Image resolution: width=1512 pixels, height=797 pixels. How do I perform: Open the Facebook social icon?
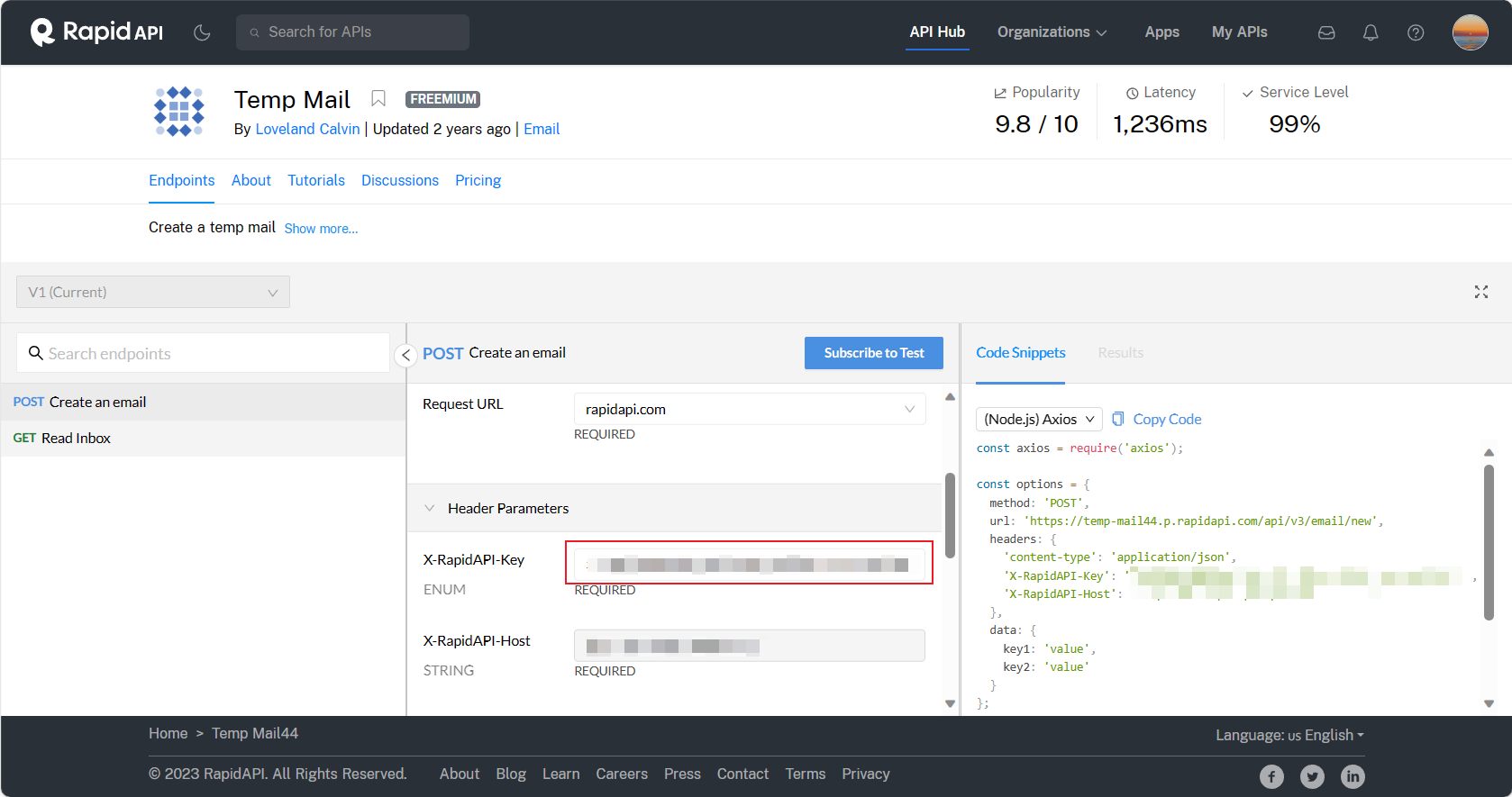[1271, 776]
